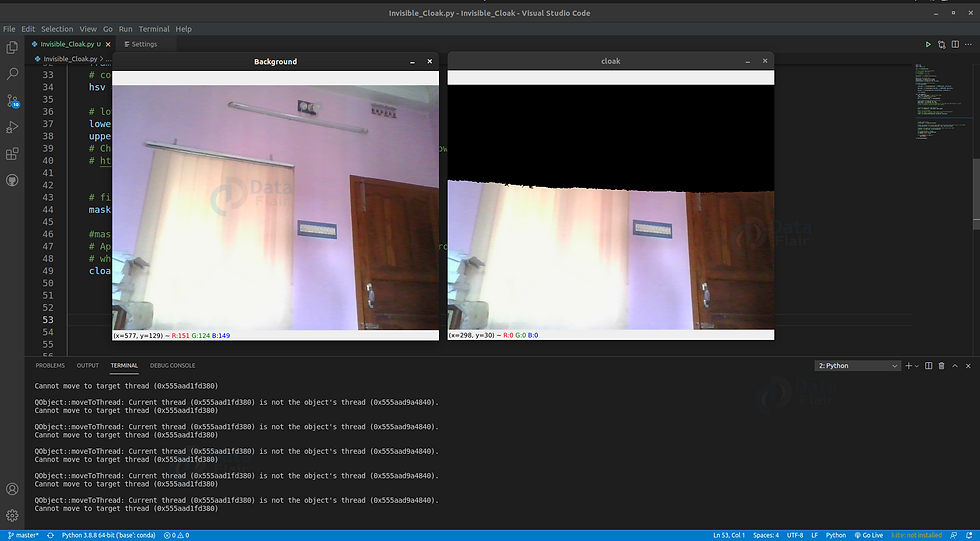Maximize the terminal panel size
Image resolution: width=980 pixels, height=541 pixels.
(955, 365)
